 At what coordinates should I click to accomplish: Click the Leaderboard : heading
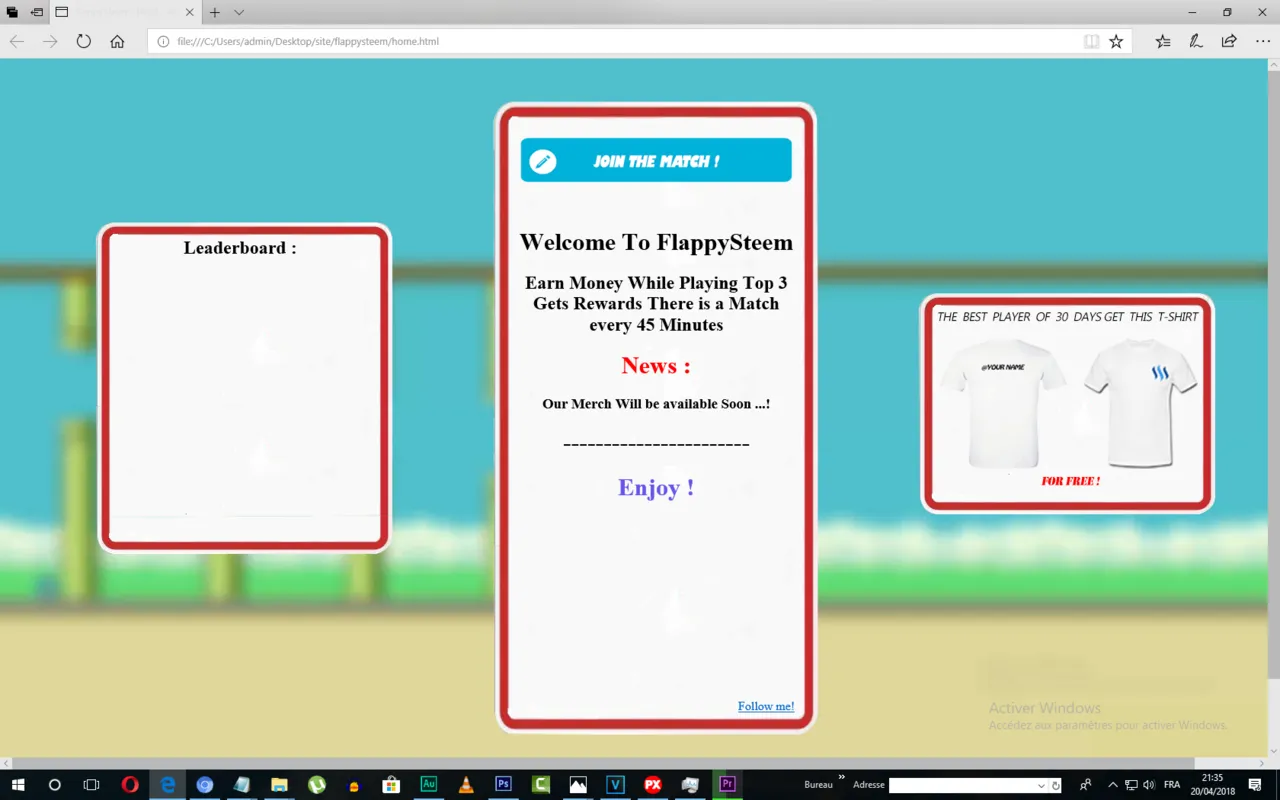click(x=240, y=248)
